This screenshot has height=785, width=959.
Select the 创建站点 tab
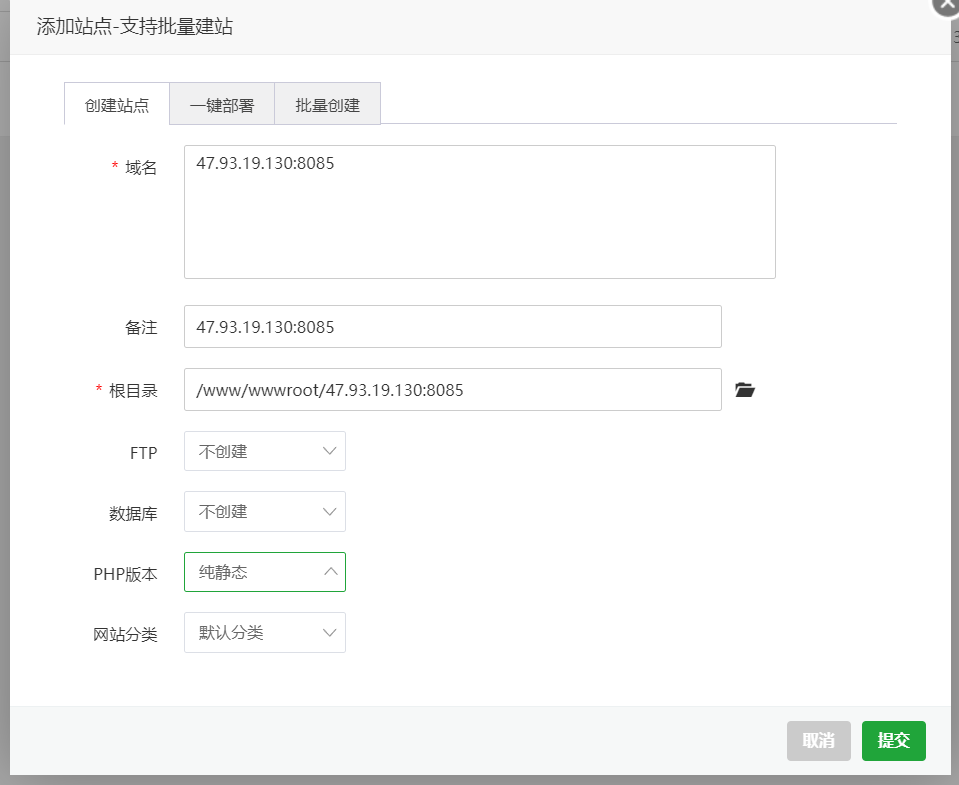117,105
